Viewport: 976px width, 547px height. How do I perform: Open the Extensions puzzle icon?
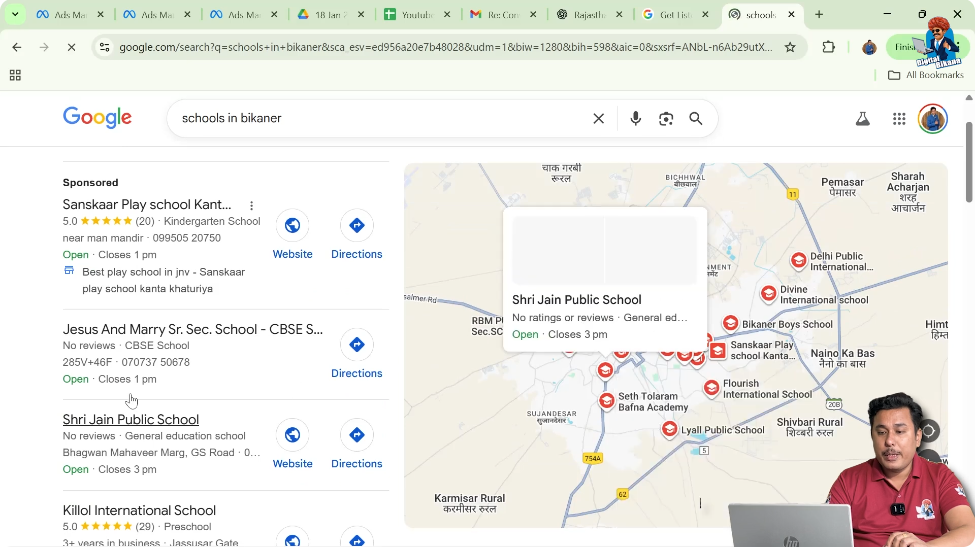(828, 47)
